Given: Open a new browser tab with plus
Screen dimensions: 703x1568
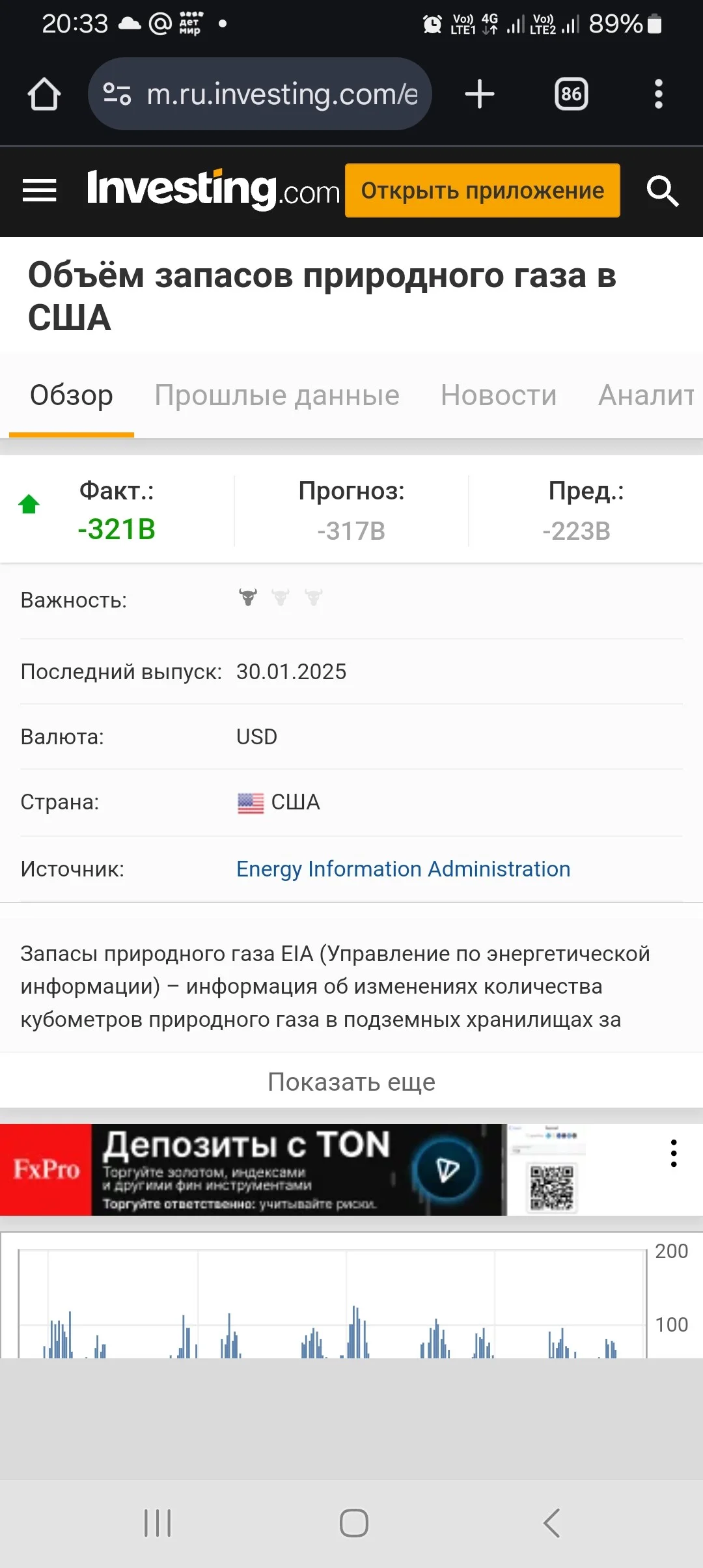Looking at the screenshot, I should (480, 94).
